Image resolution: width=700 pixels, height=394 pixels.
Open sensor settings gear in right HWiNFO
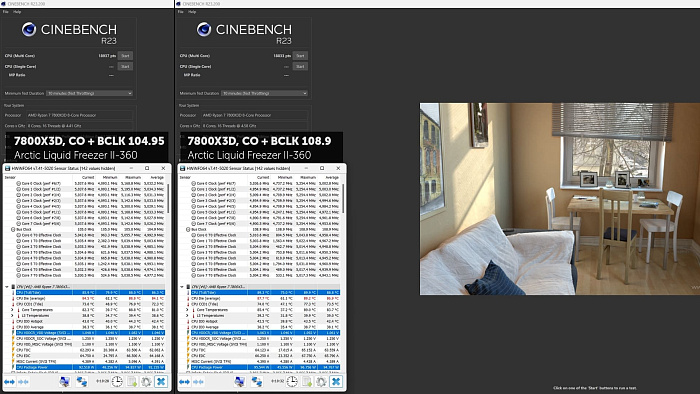coord(321,382)
